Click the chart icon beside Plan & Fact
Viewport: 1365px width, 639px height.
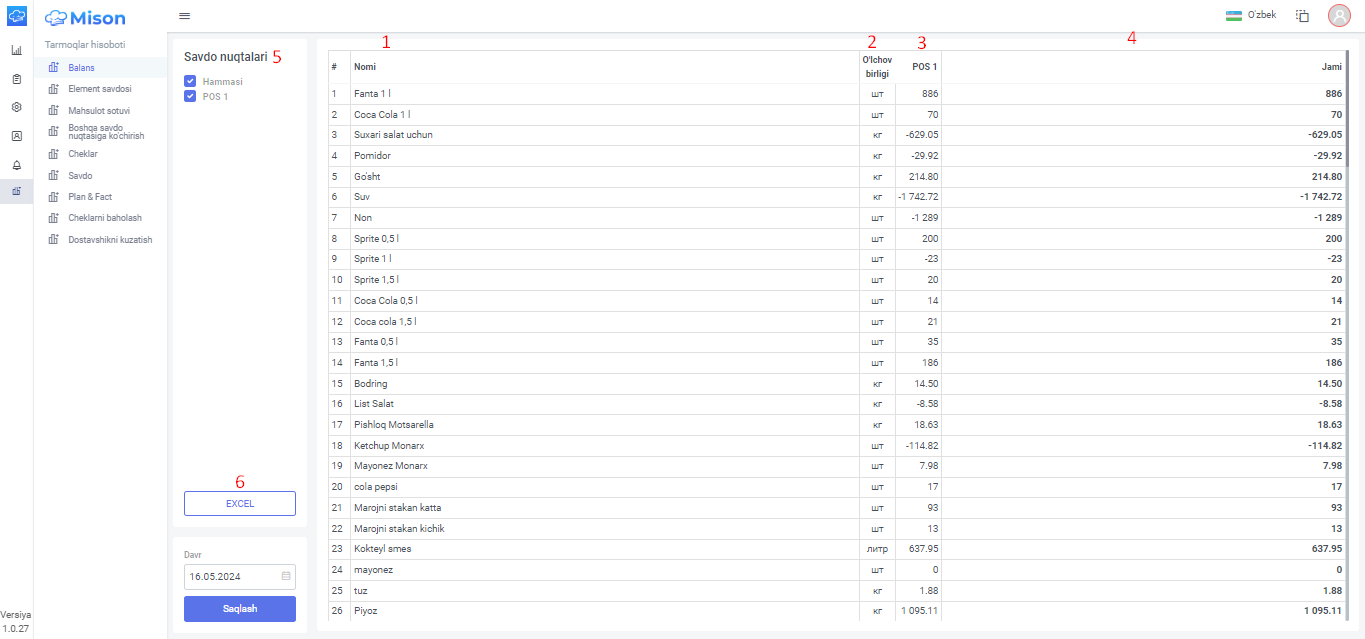click(x=54, y=197)
